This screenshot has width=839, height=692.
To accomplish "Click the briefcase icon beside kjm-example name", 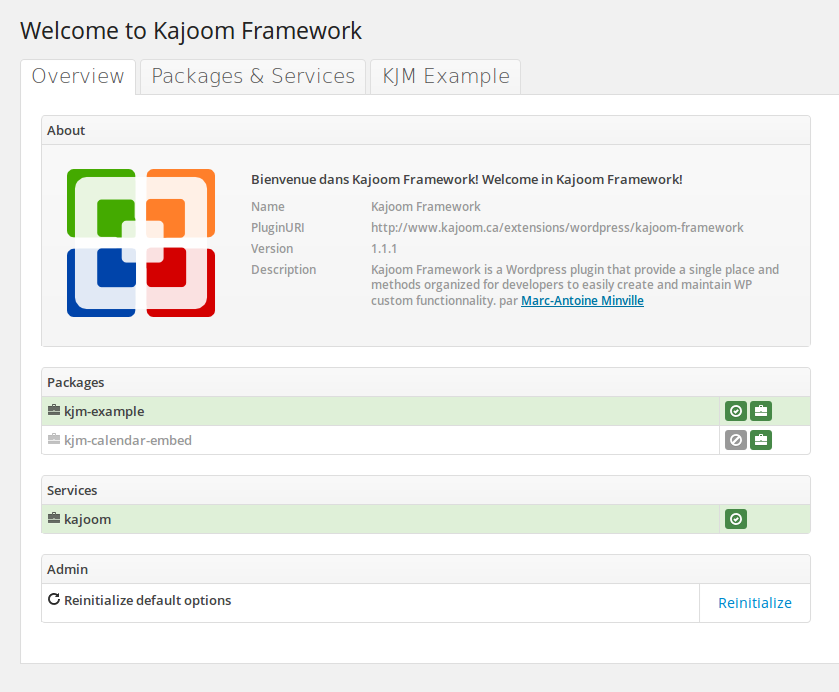I will (54, 410).
